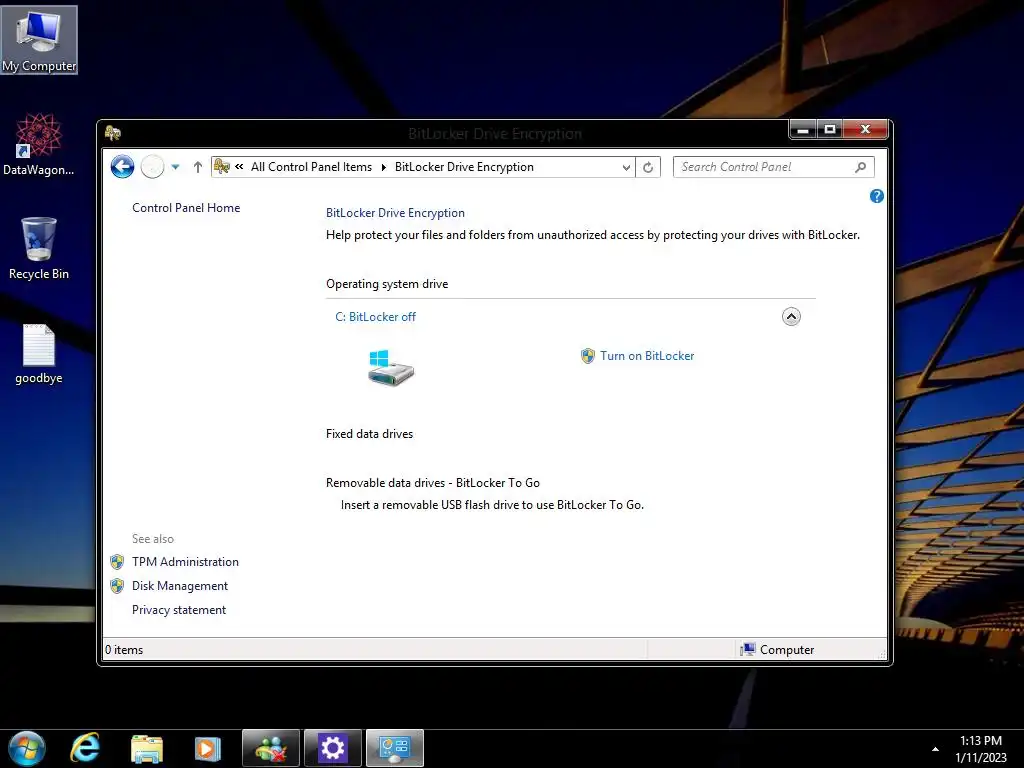
Task: Open the recent locations dropdown arrow
Action: [x=175, y=167]
